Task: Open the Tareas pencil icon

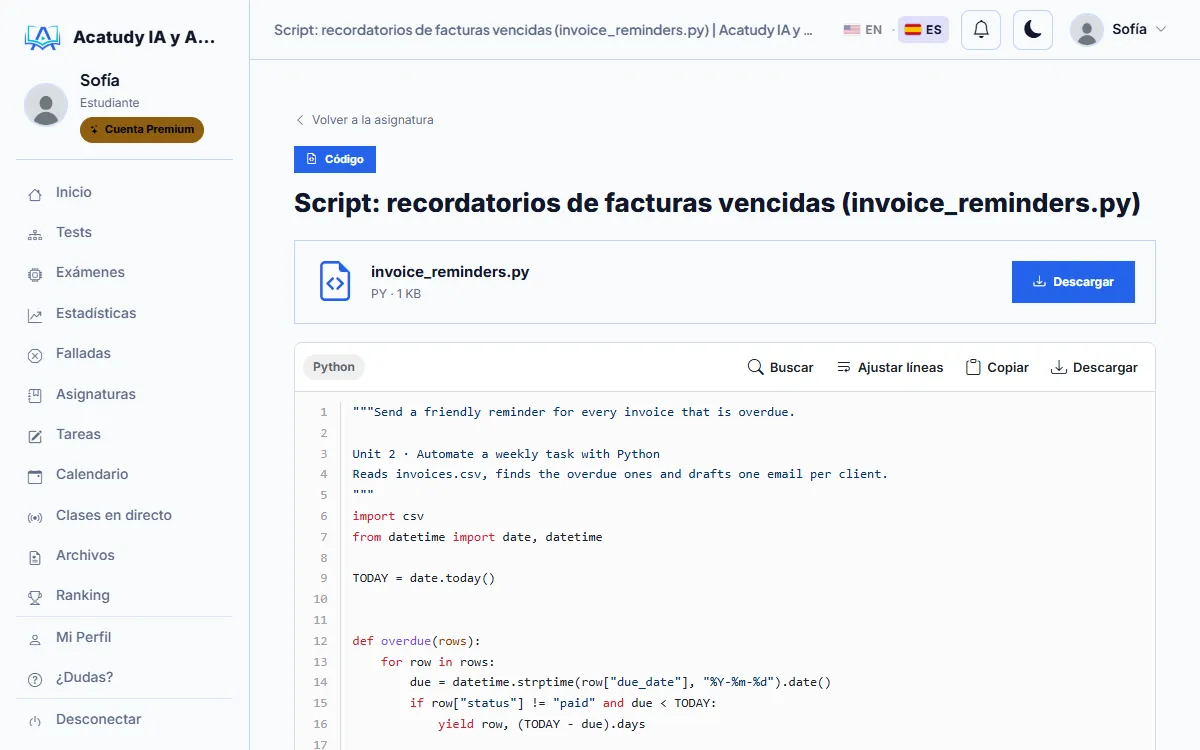Action: [35, 436]
